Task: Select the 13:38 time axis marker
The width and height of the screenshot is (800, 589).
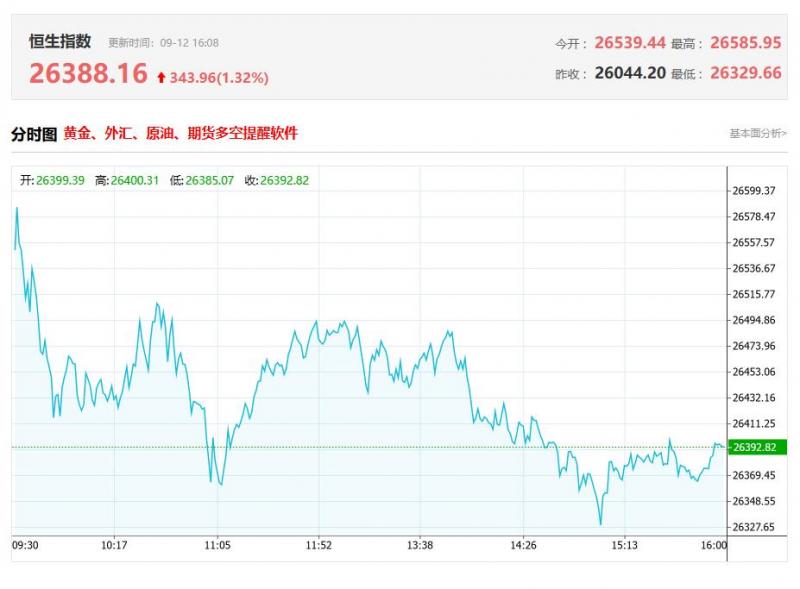Action: [420, 545]
